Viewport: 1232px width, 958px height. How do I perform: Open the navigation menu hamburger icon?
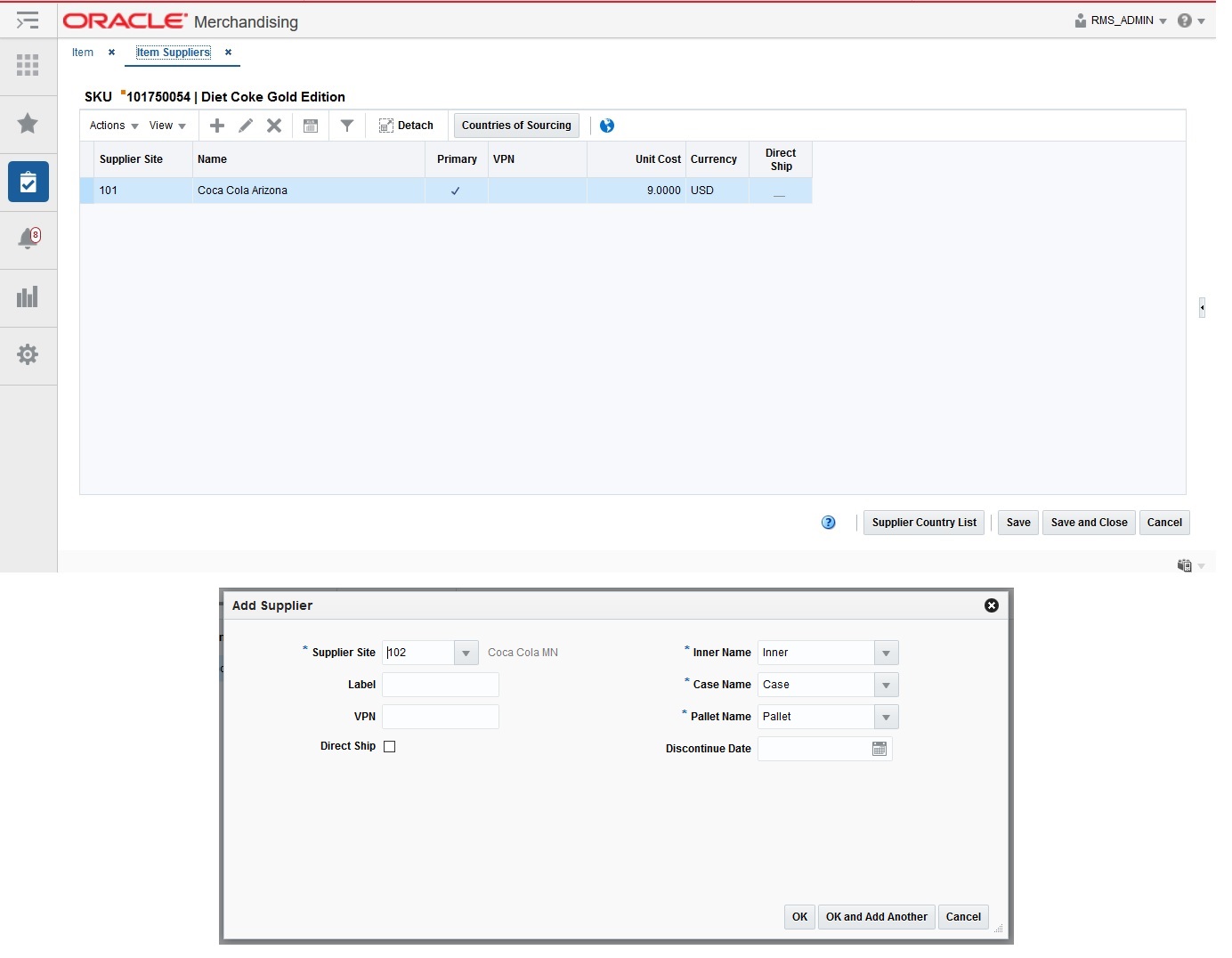(x=28, y=20)
